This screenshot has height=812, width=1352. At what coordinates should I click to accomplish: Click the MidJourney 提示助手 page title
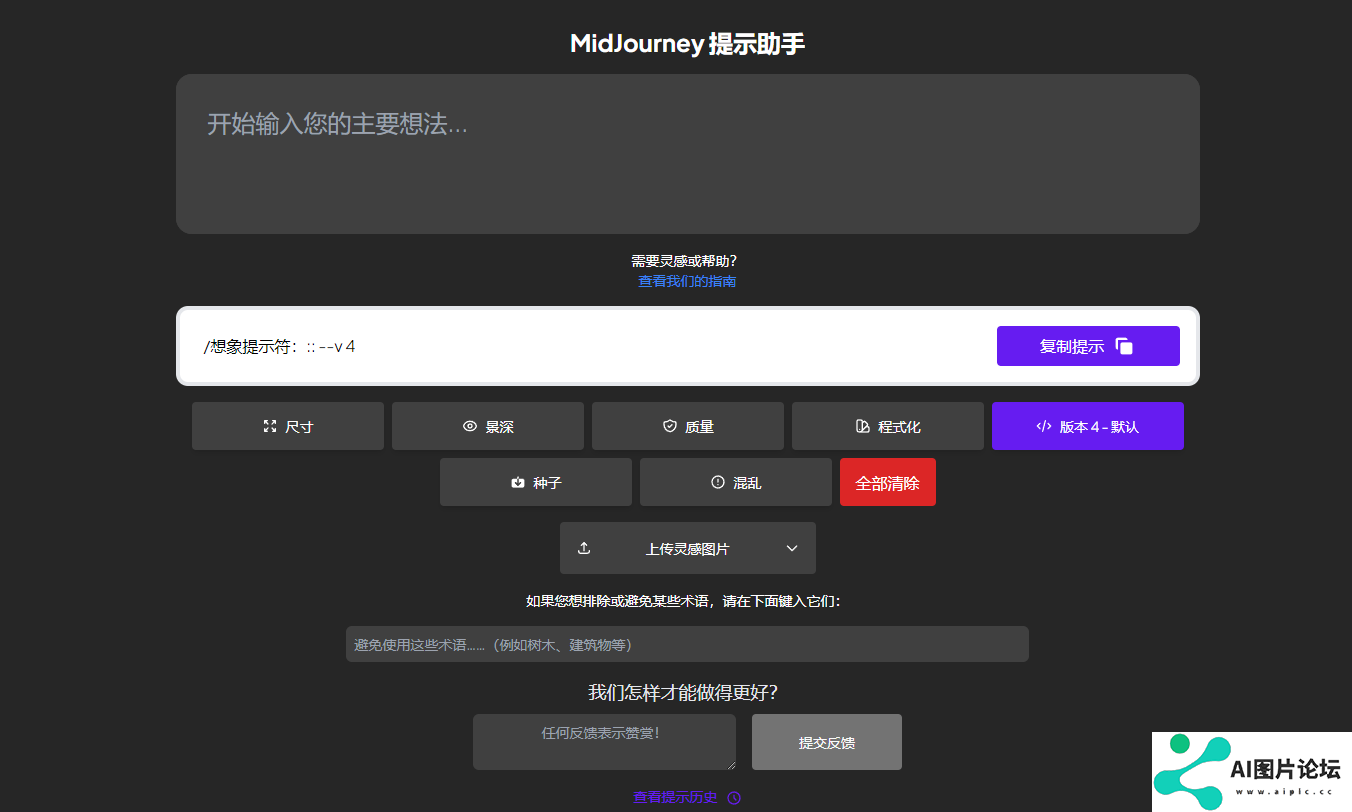[x=688, y=44]
